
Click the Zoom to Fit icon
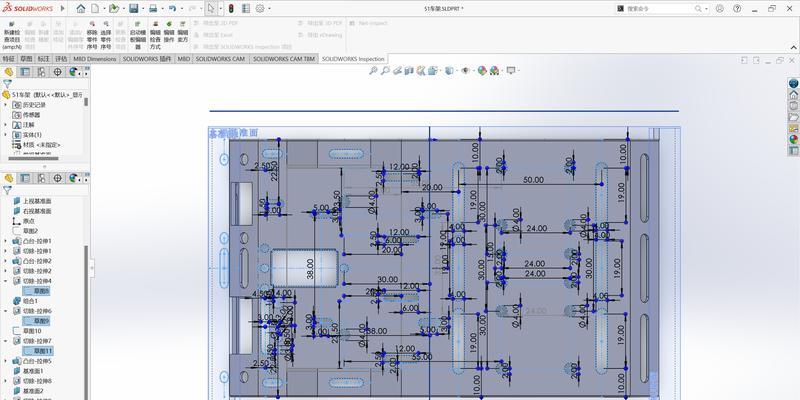(x=373, y=71)
